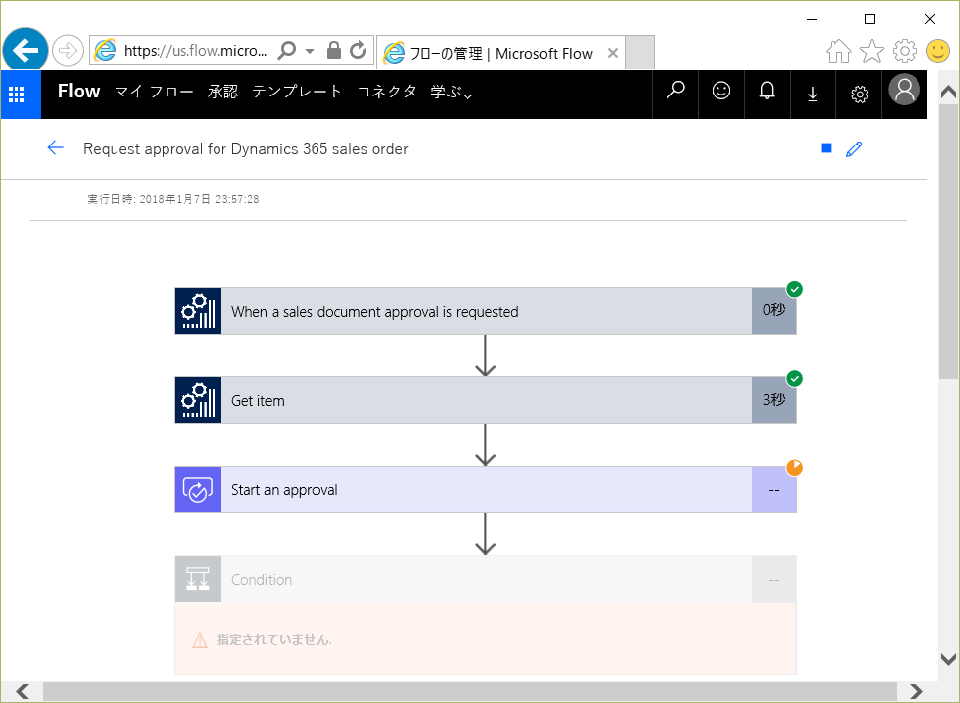Click the vertical scrollbar down arrow
The width and height of the screenshot is (960, 703).
948,659
